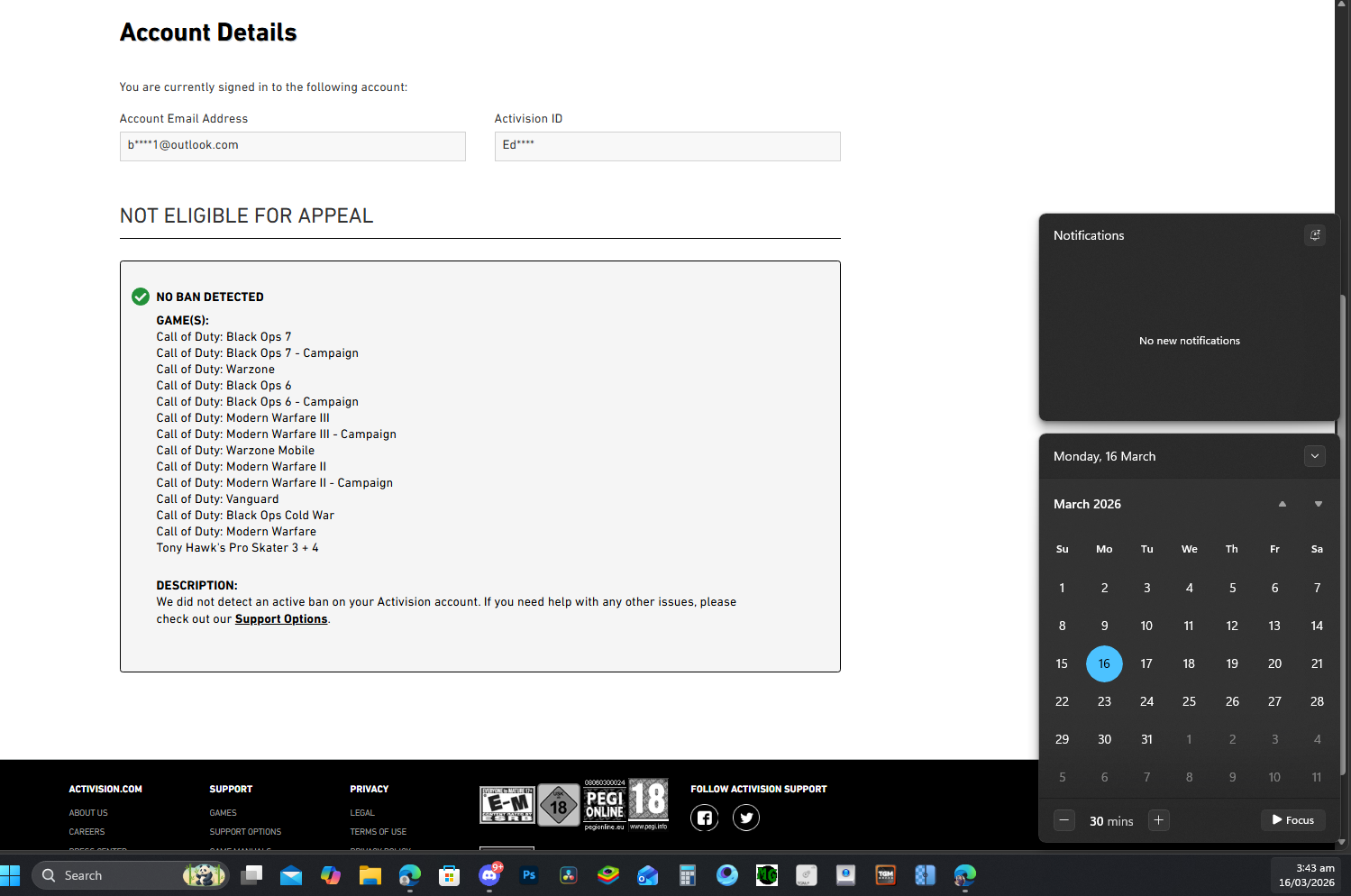Click the taskbar clock showing 3:43 am
Screen dimensions: 1351x896
click(1306, 875)
